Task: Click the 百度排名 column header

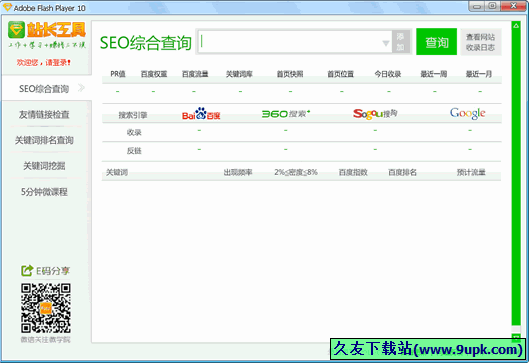Action: click(x=402, y=172)
